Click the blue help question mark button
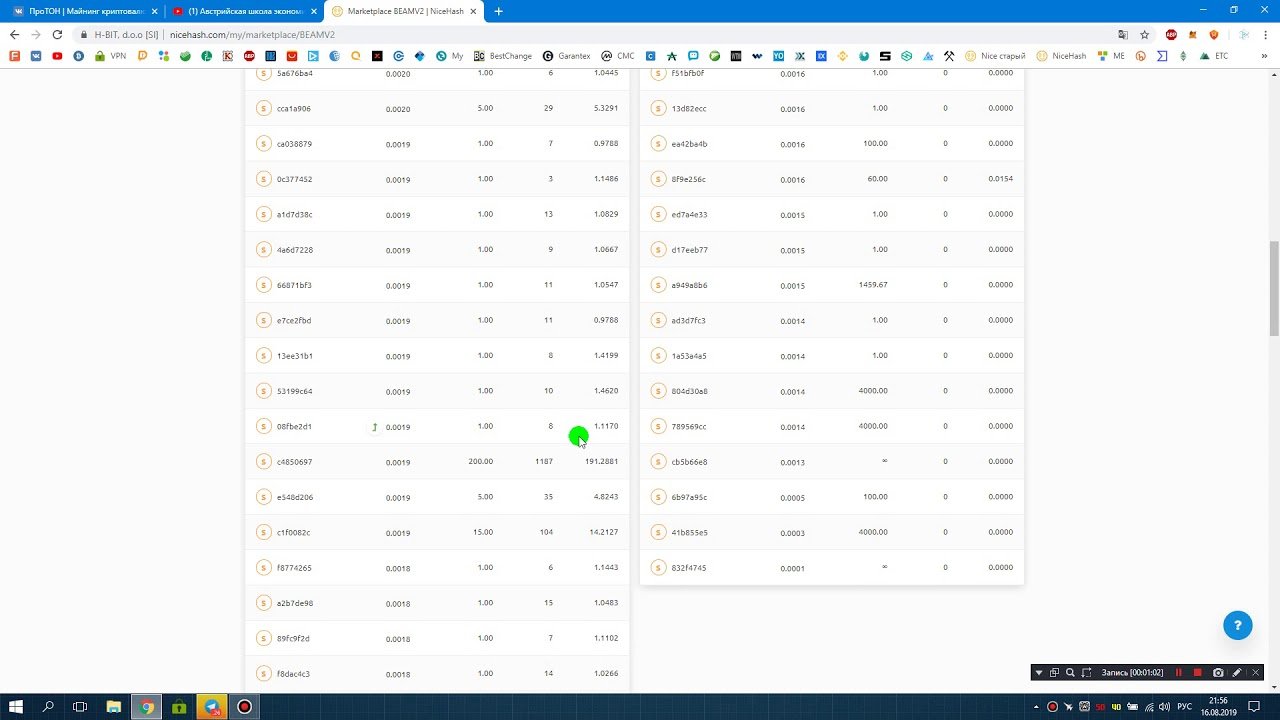This screenshot has height=720, width=1280. pos(1238,625)
